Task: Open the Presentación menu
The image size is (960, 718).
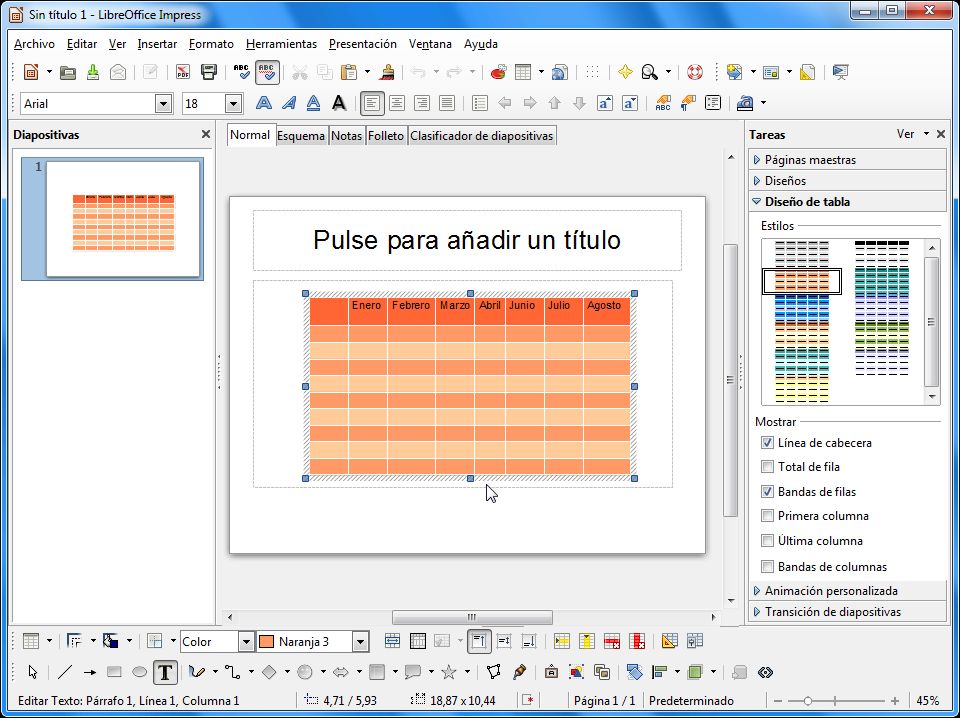Action: (362, 44)
